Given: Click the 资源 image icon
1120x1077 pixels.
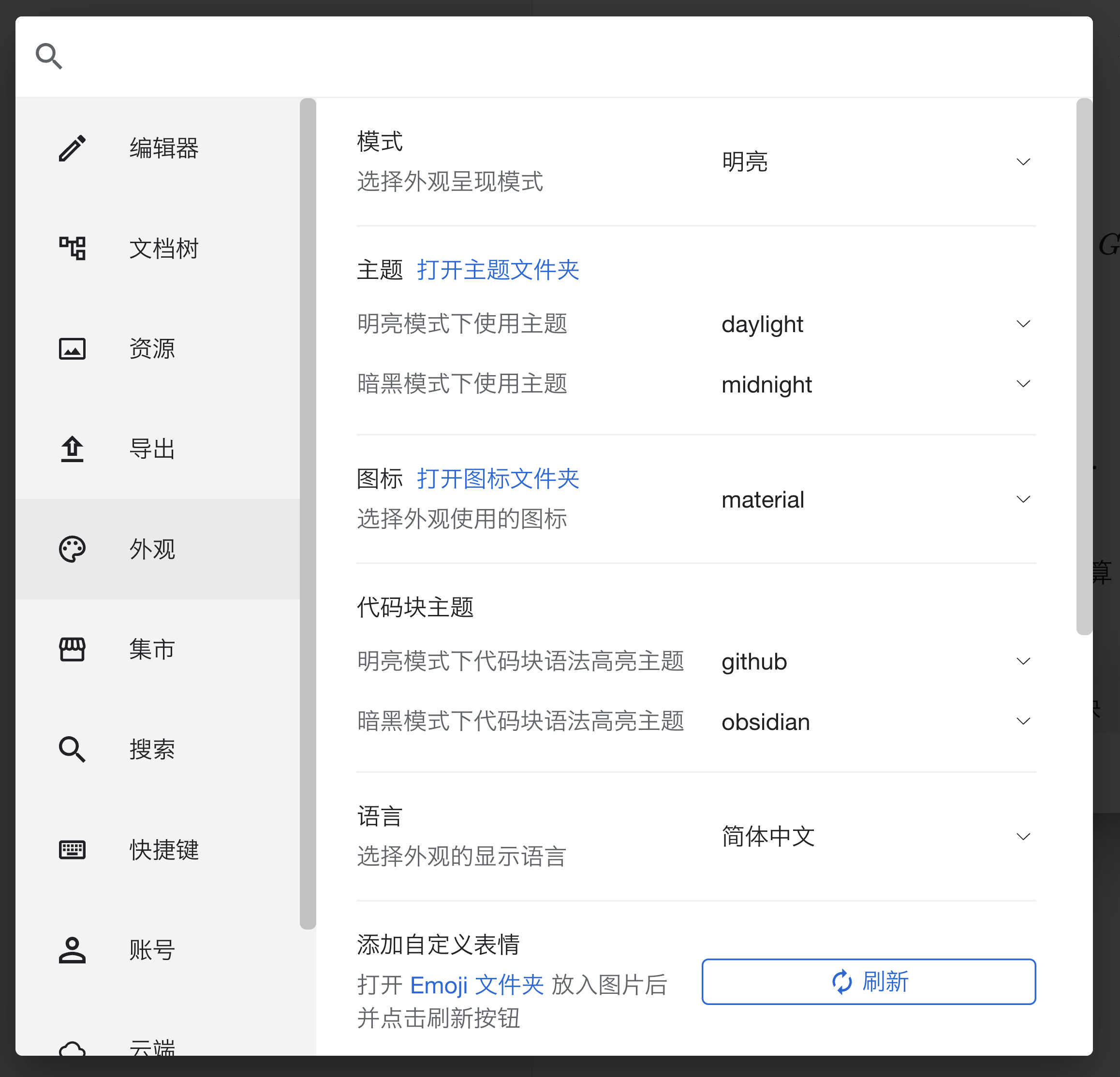Looking at the screenshot, I should click(72, 349).
